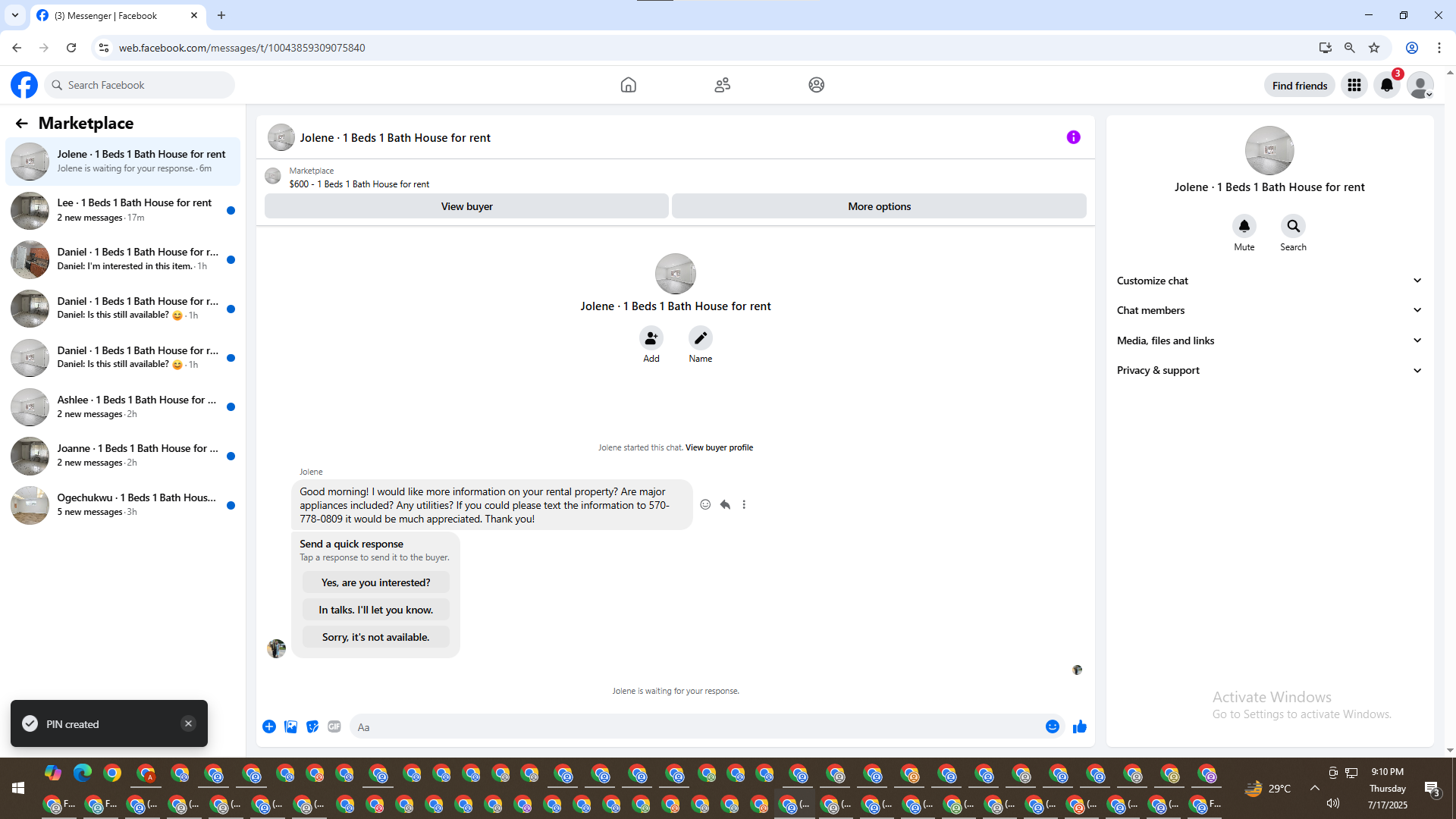
Task: Open the Chrome tab search dropdown
Action: pyautogui.click(x=15, y=15)
